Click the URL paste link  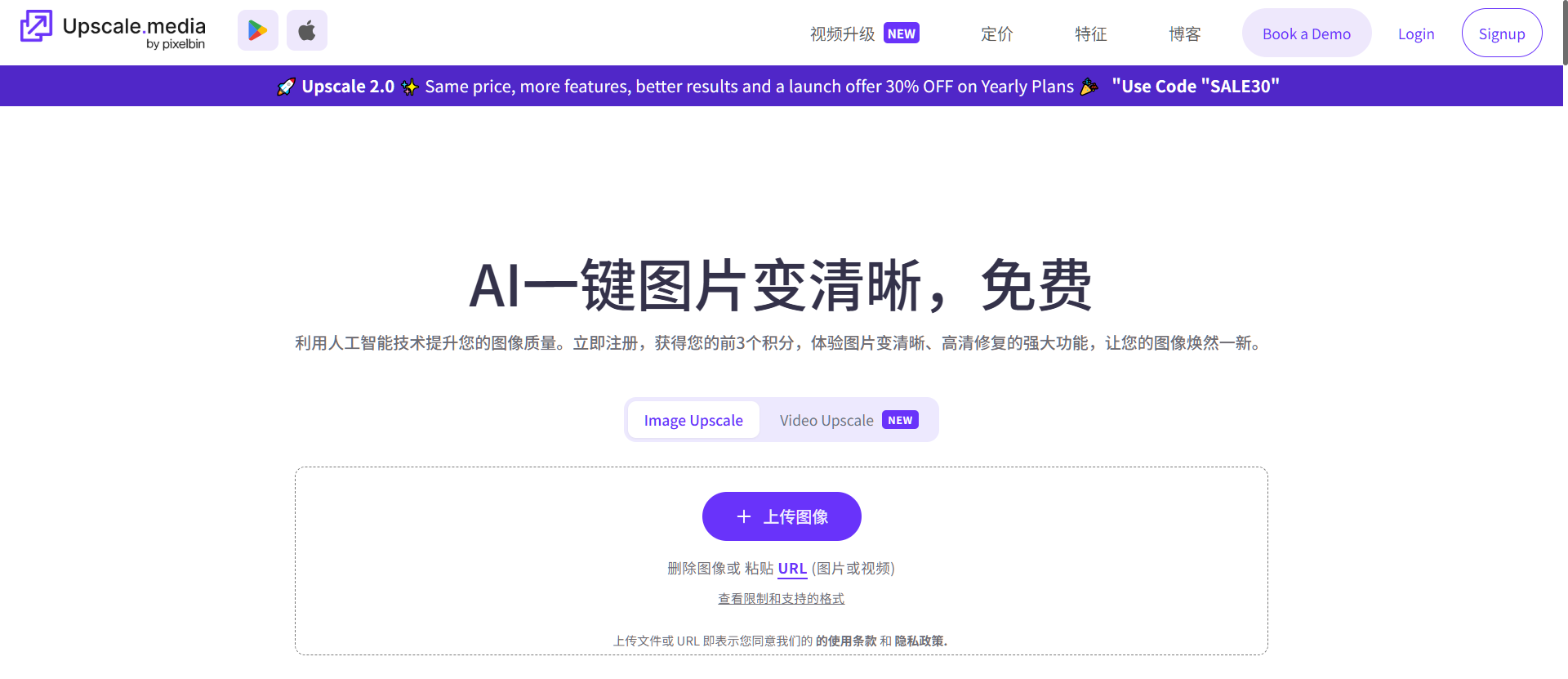[x=792, y=568]
